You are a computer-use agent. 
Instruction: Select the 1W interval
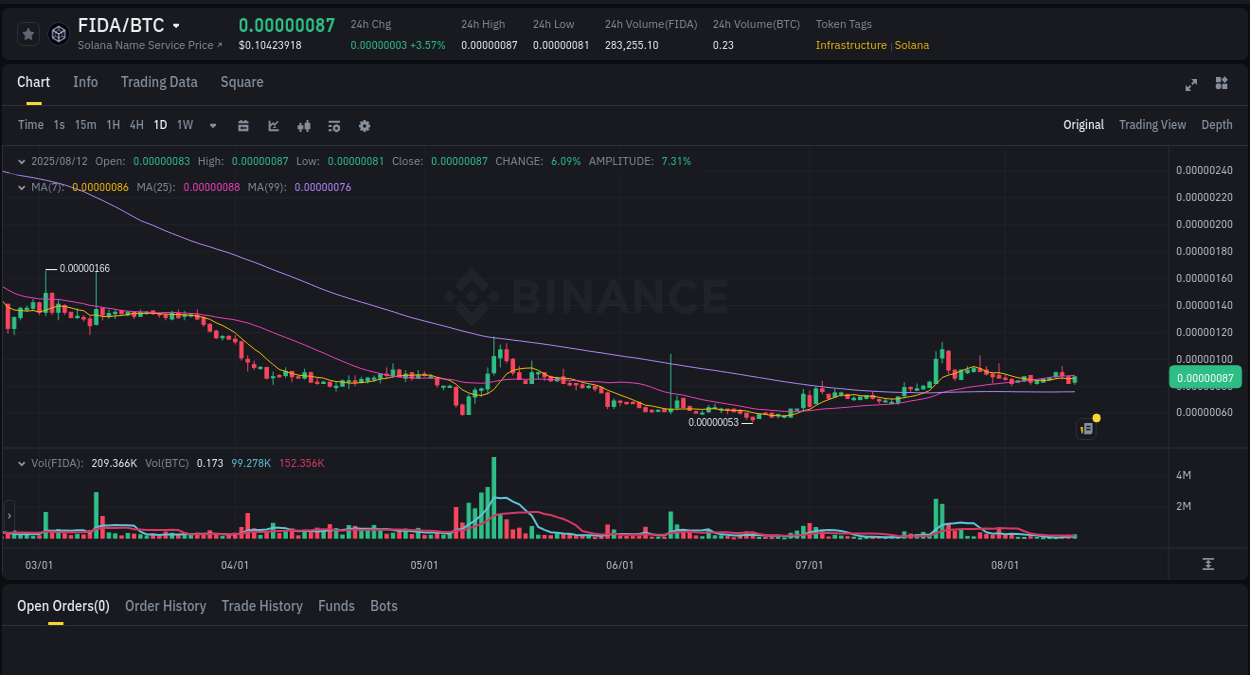point(185,125)
